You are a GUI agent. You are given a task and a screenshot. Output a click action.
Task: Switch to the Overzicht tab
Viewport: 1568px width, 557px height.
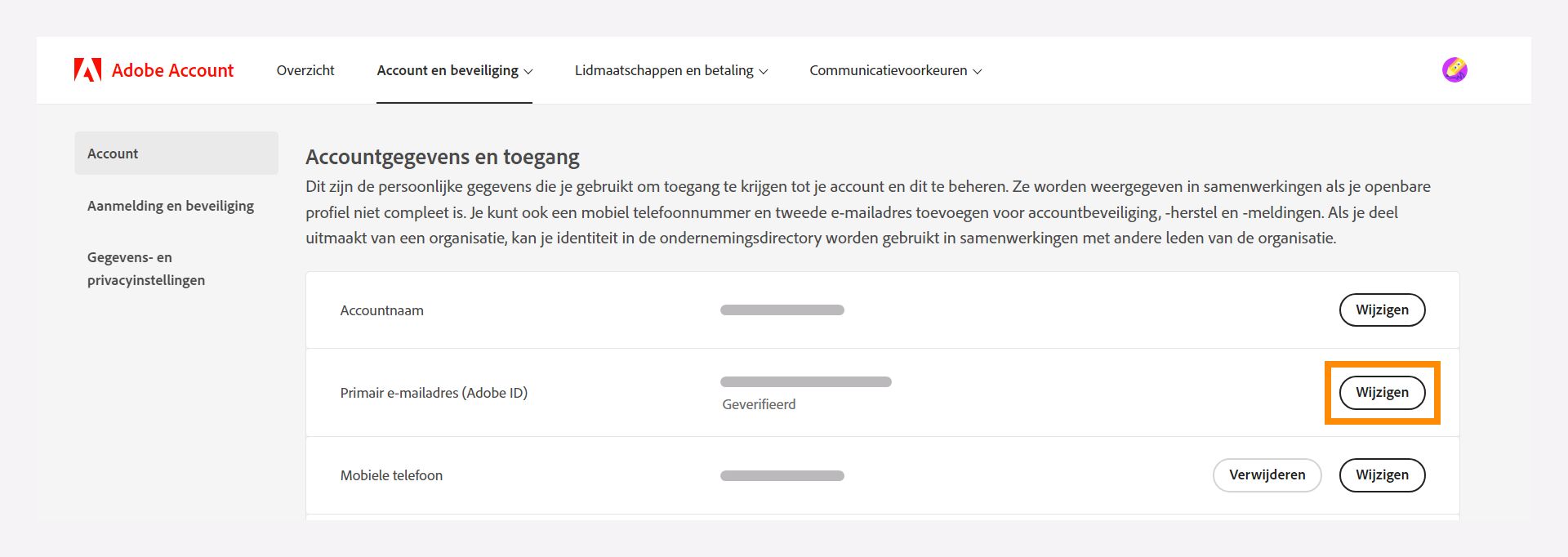coord(305,70)
